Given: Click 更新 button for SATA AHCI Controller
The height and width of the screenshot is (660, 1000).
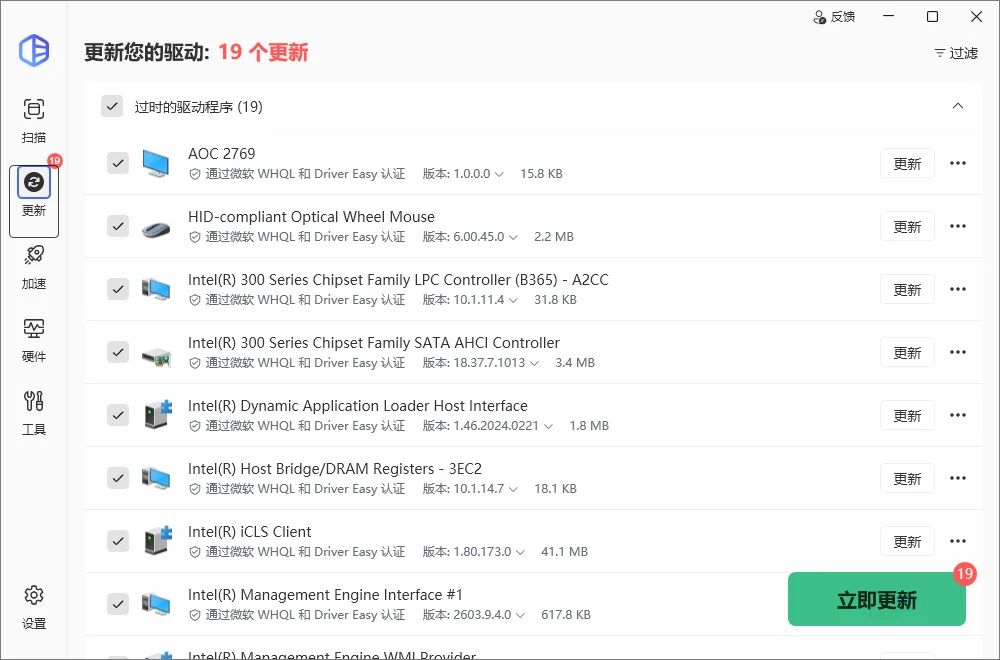Looking at the screenshot, I should click(907, 353).
